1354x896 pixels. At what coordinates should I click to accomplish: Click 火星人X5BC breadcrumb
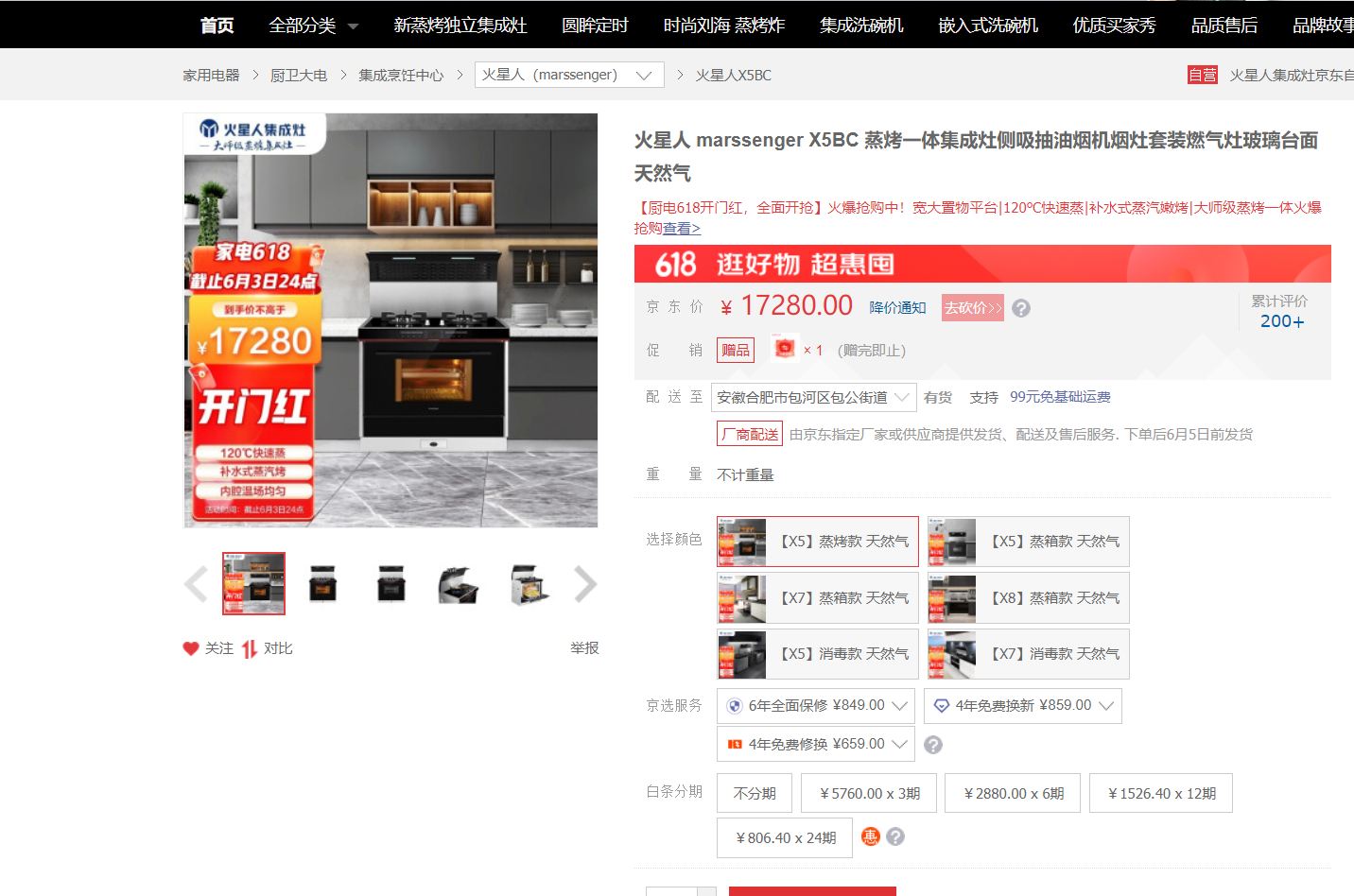coord(734,75)
